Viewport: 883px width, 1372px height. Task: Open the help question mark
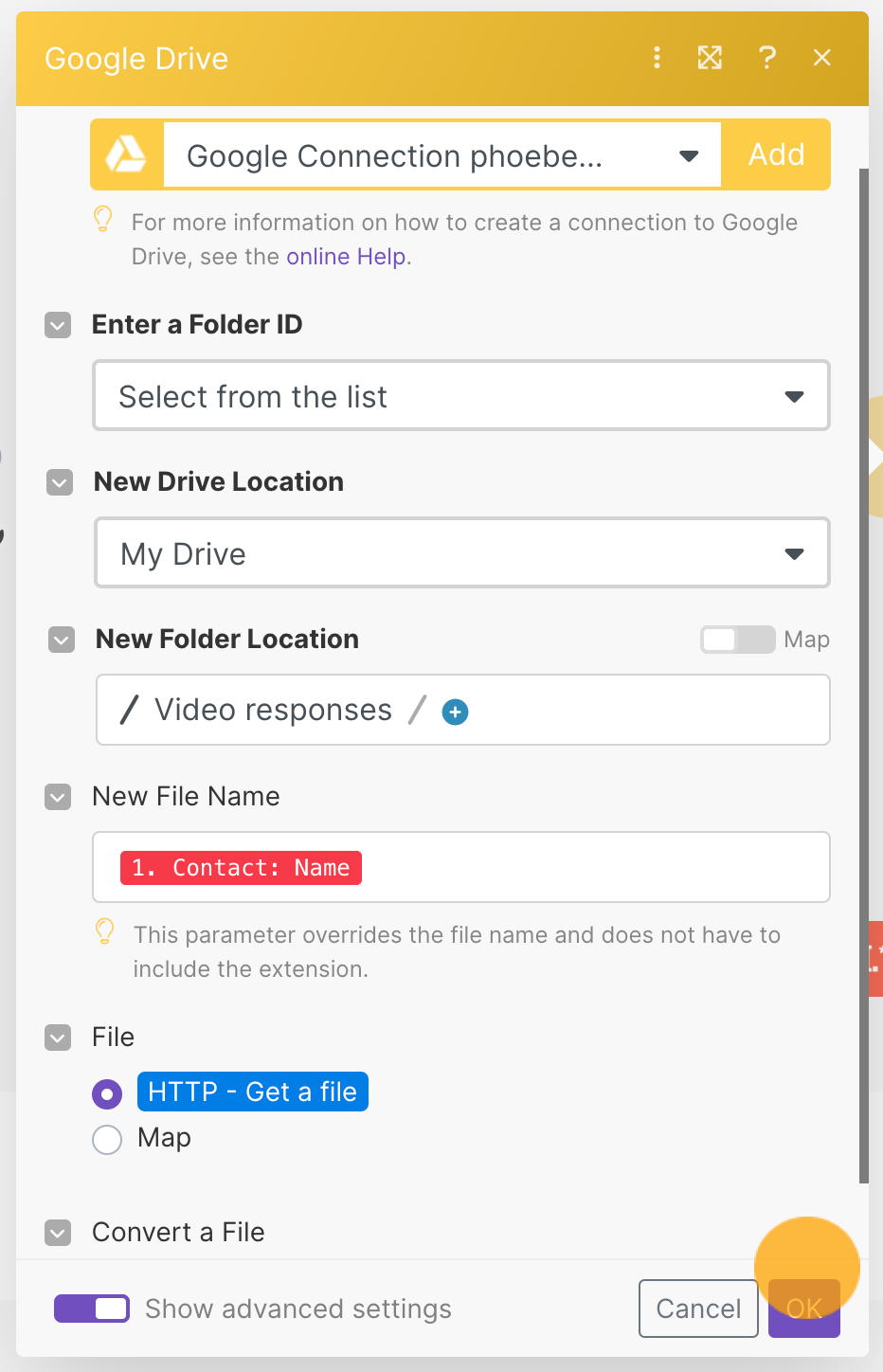(767, 58)
